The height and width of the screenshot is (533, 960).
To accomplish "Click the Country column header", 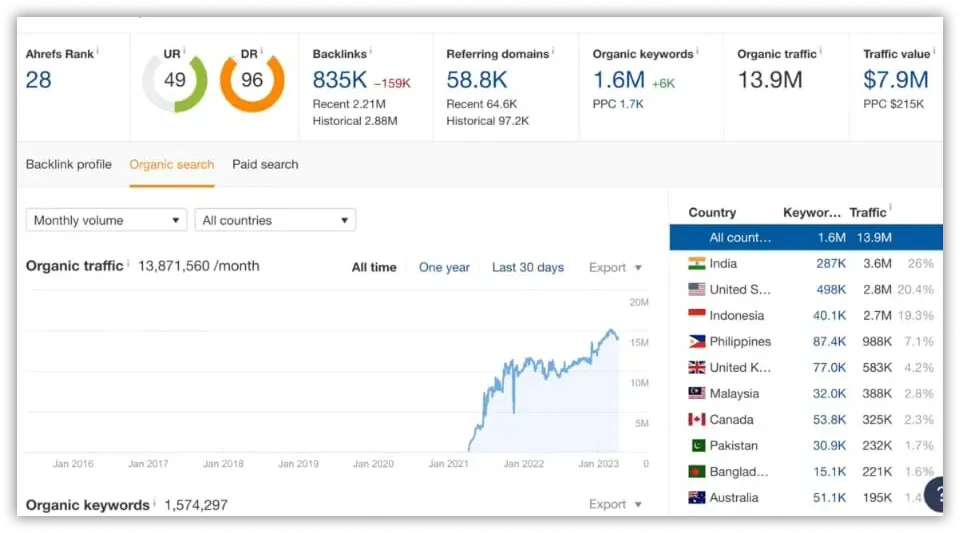I will click(712, 212).
